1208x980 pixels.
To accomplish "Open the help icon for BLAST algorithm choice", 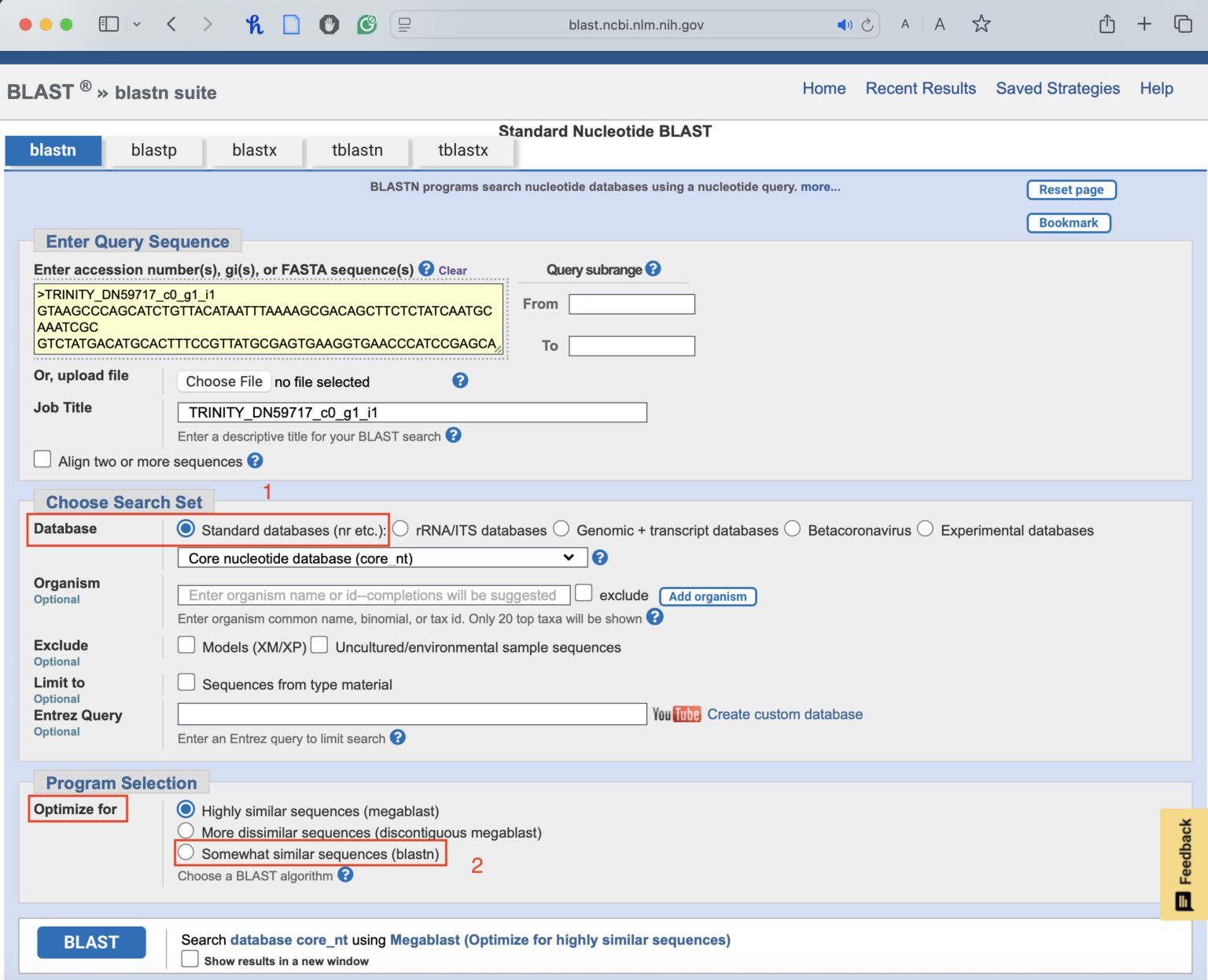I will click(344, 875).
